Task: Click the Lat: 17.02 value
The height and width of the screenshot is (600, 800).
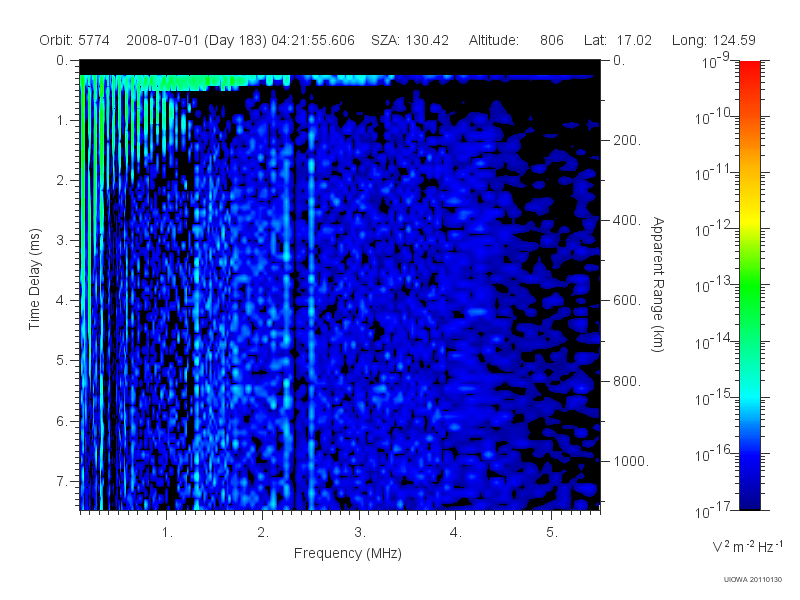Action: [x=618, y=40]
